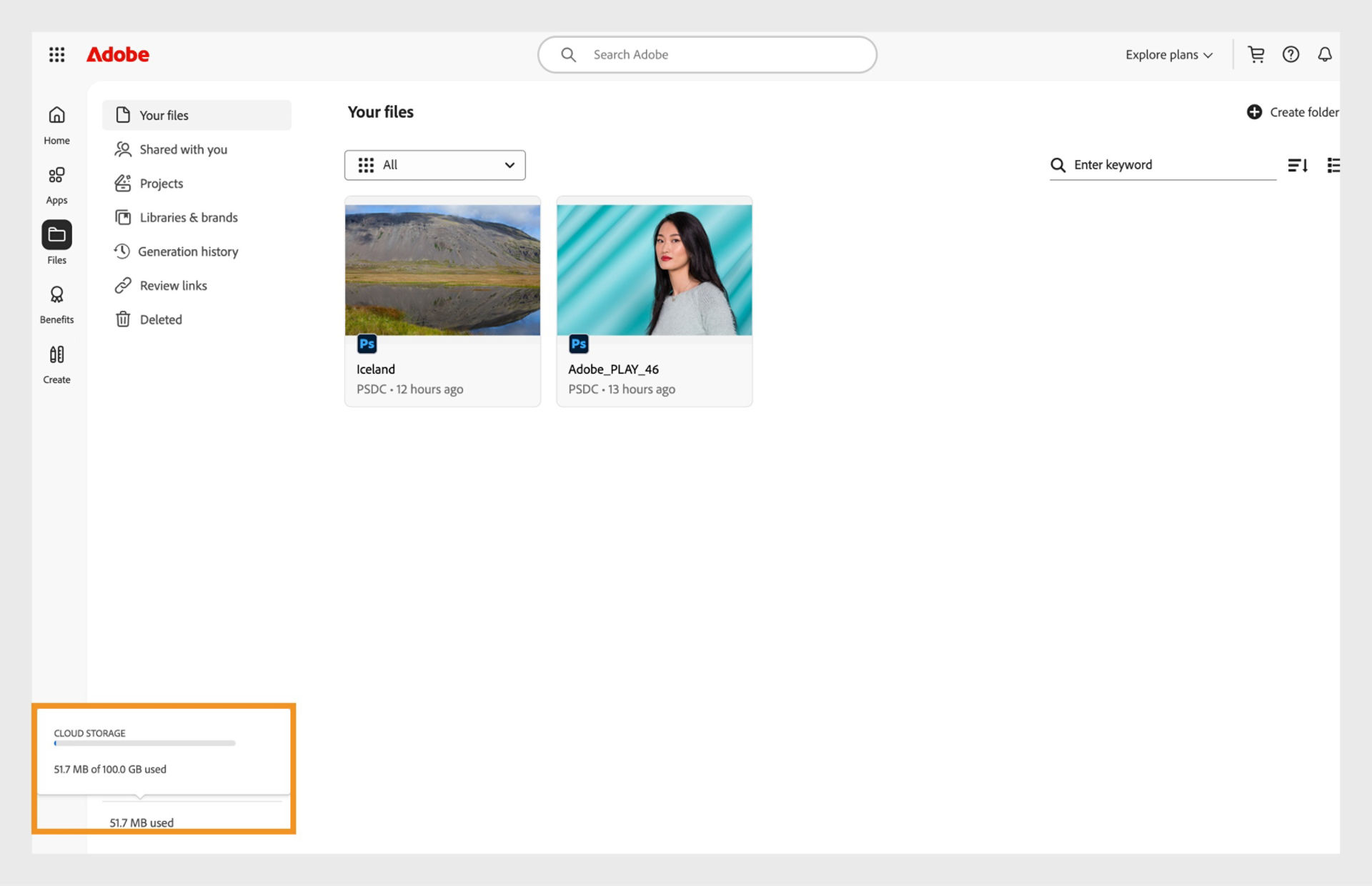This screenshot has height=886, width=1372.
Task: Expand the Explore plans menu
Action: pos(1168,54)
